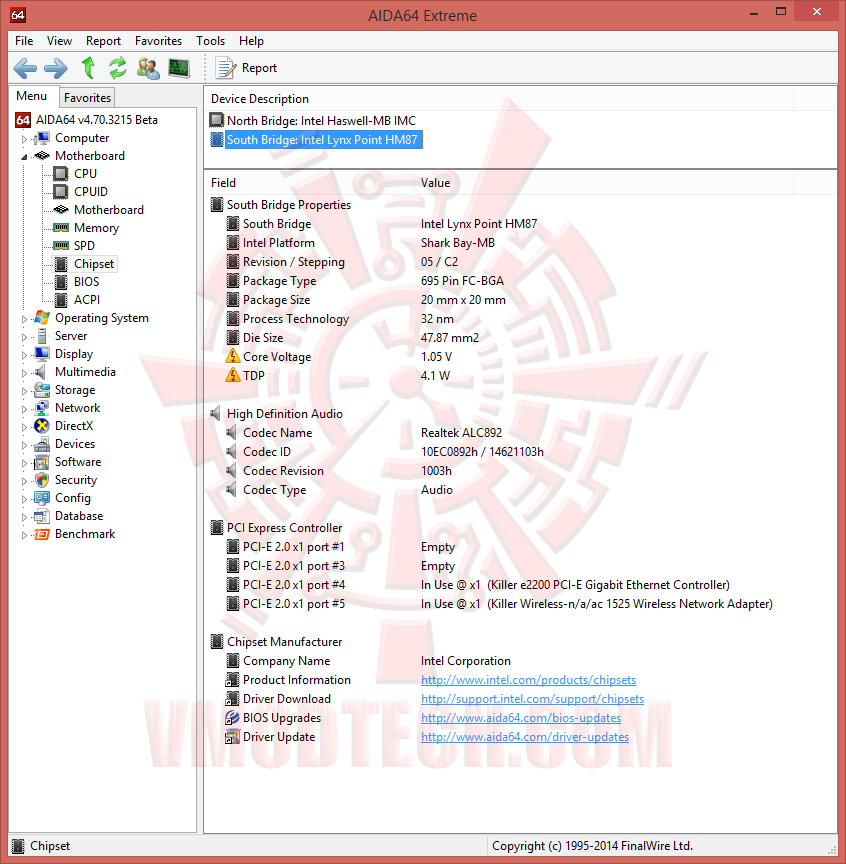Collapse the Motherboard tree node
The image size is (846, 864).
(24, 157)
